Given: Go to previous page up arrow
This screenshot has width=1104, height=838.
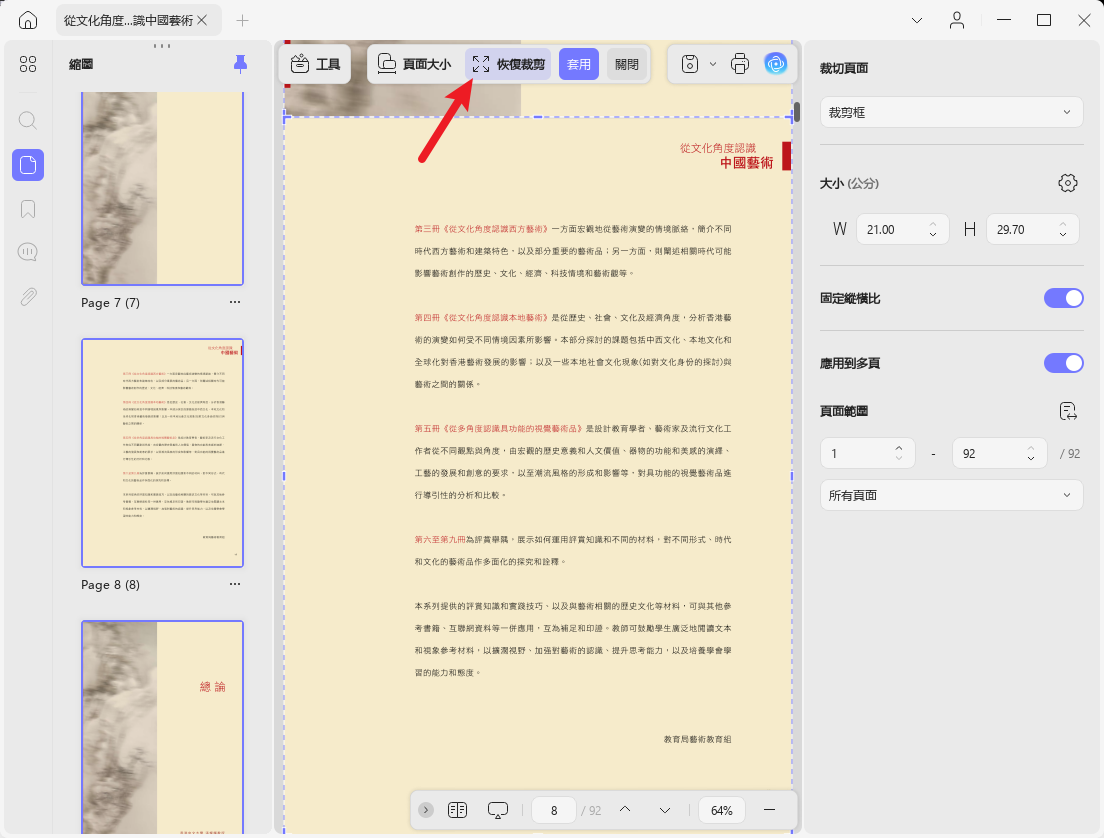Looking at the screenshot, I should [x=625, y=810].
